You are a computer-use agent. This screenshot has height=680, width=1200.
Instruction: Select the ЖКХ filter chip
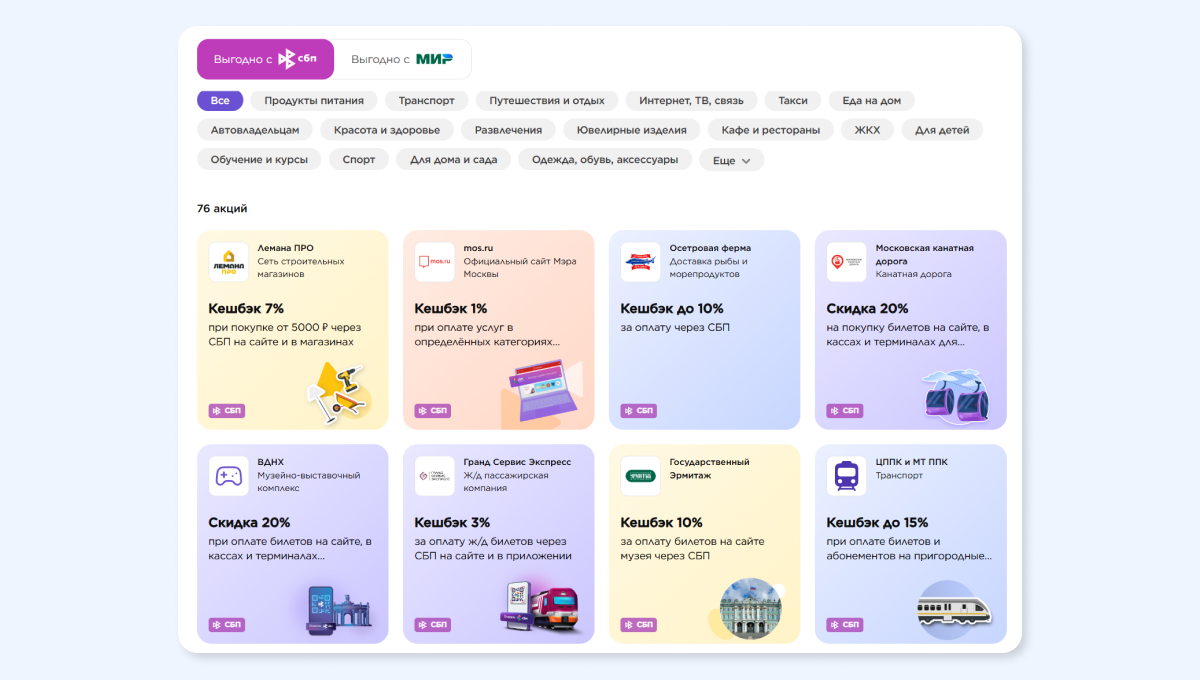click(x=867, y=130)
